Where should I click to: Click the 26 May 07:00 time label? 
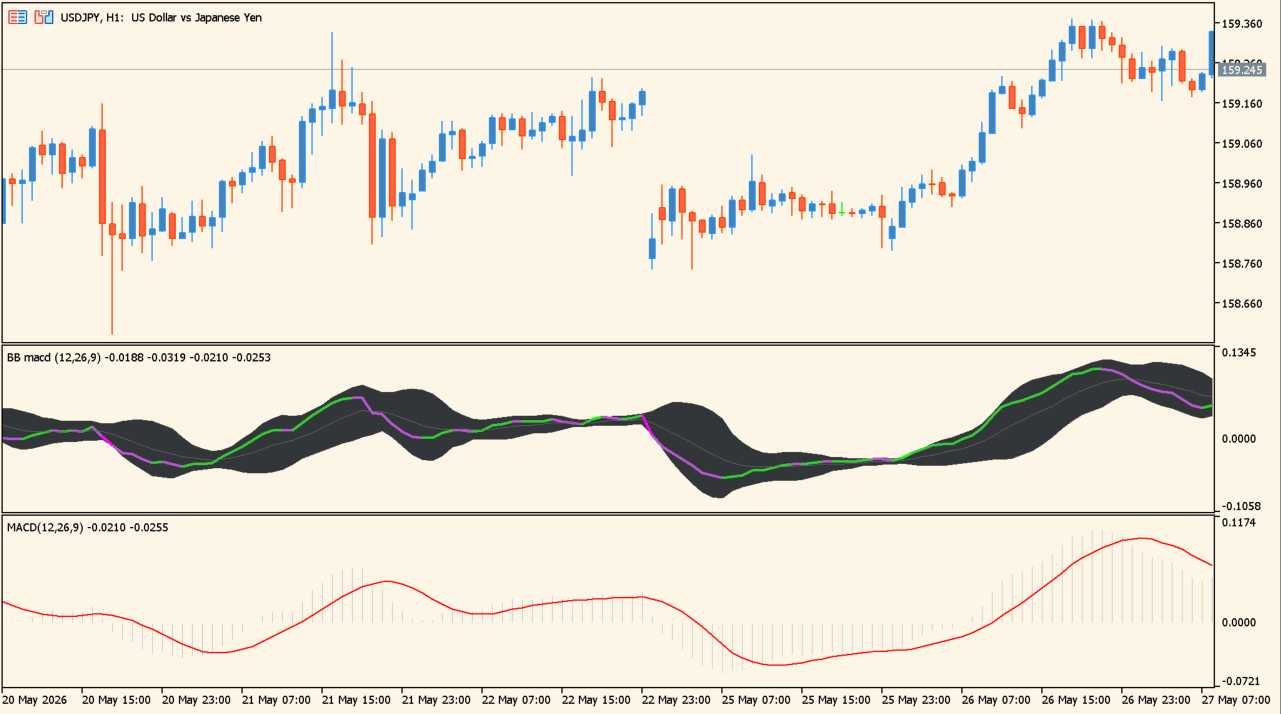pos(996,699)
